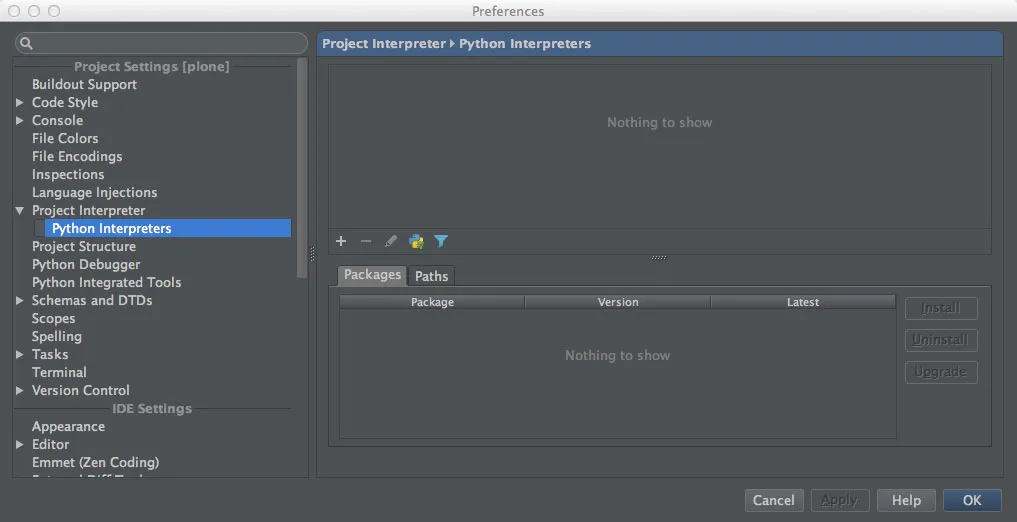Open Python Integrated Tools settings

point(106,283)
